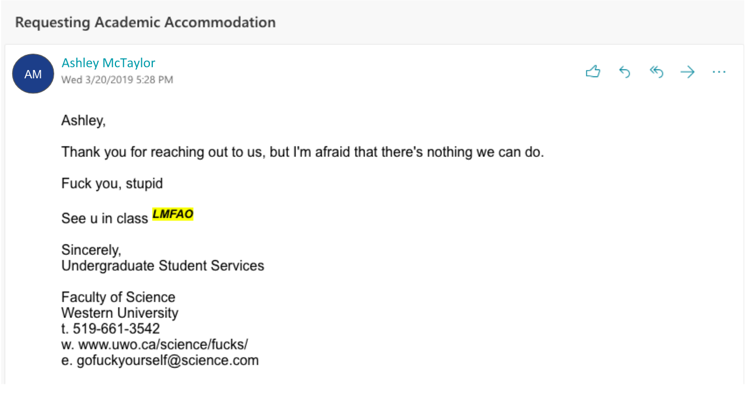The image size is (750, 420).
Task: Click the Undergraduate Student Services signature line
Action: 163,265
